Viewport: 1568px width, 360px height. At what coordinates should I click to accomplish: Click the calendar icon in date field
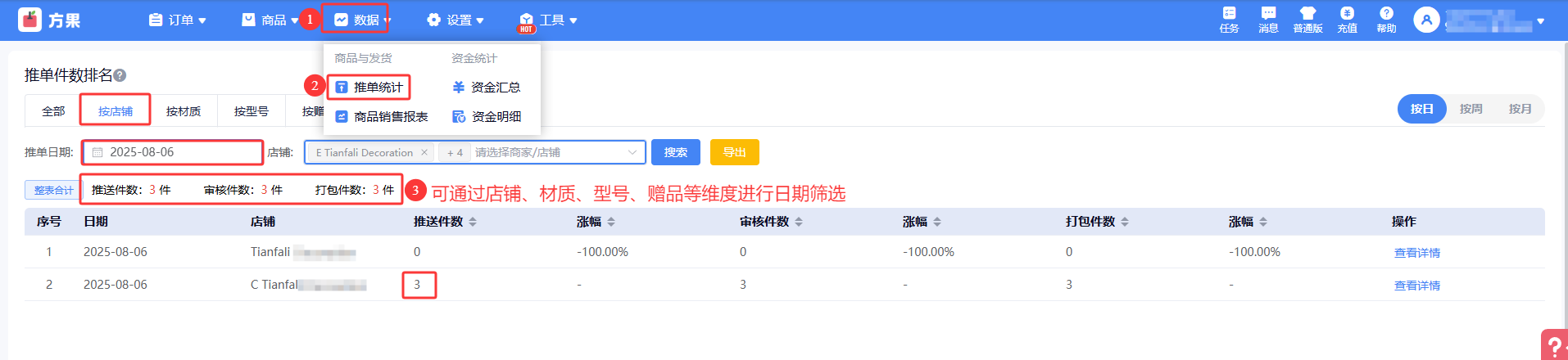tap(97, 152)
